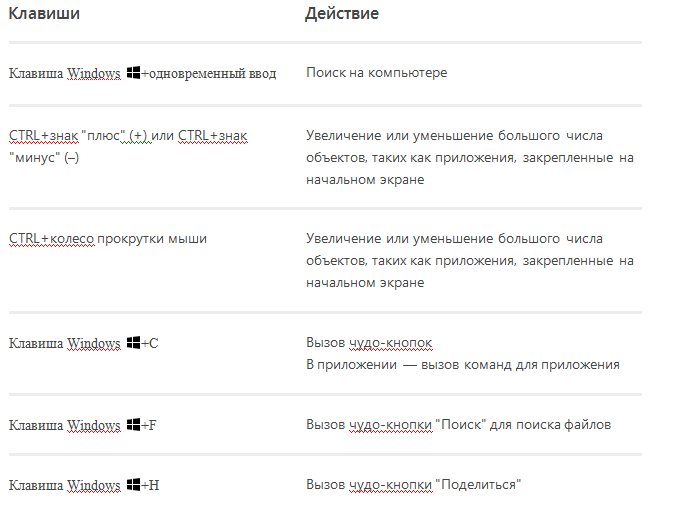Click the Windows logo icon before "+H"

tap(133, 485)
